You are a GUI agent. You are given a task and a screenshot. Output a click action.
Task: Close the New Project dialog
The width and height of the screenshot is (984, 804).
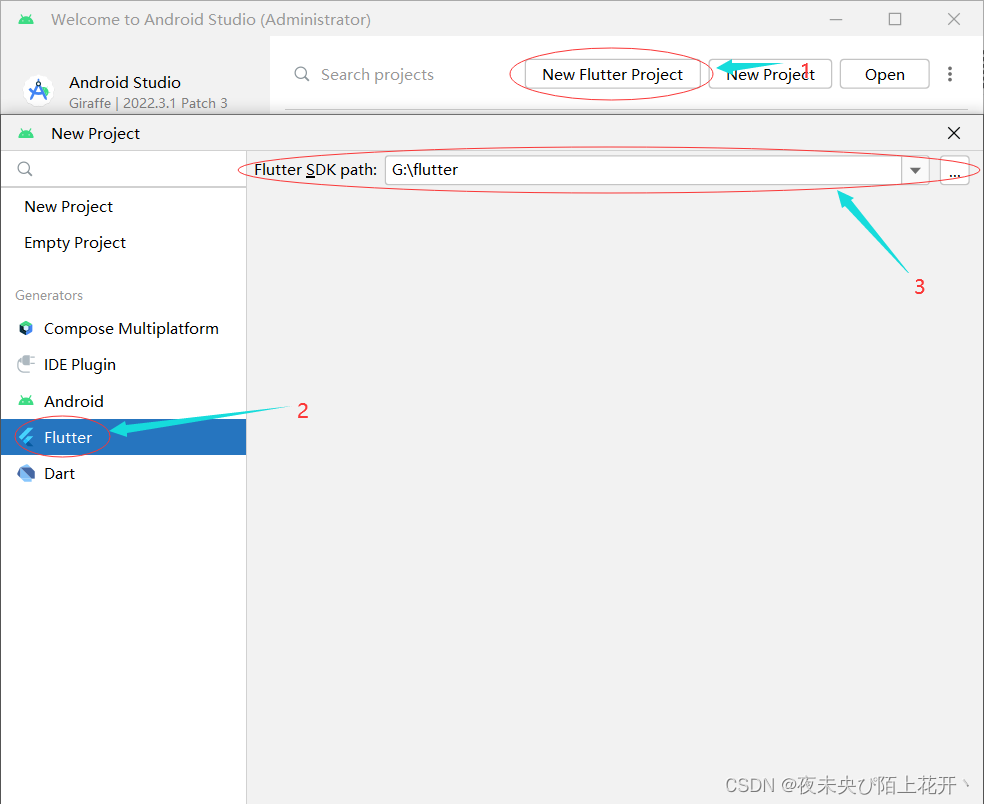tap(954, 133)
